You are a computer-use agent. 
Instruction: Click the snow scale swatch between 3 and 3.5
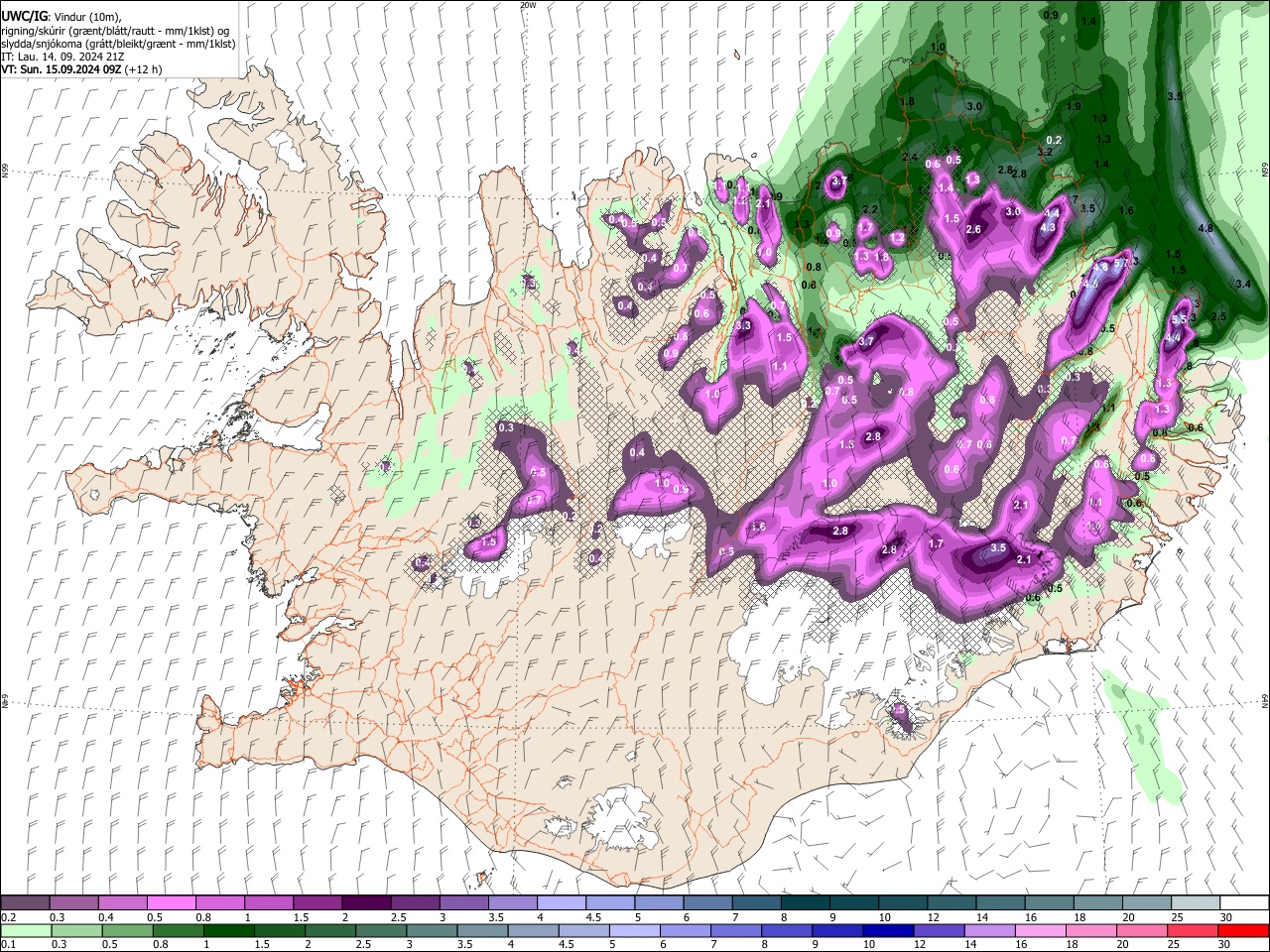(x=464, y=903)
